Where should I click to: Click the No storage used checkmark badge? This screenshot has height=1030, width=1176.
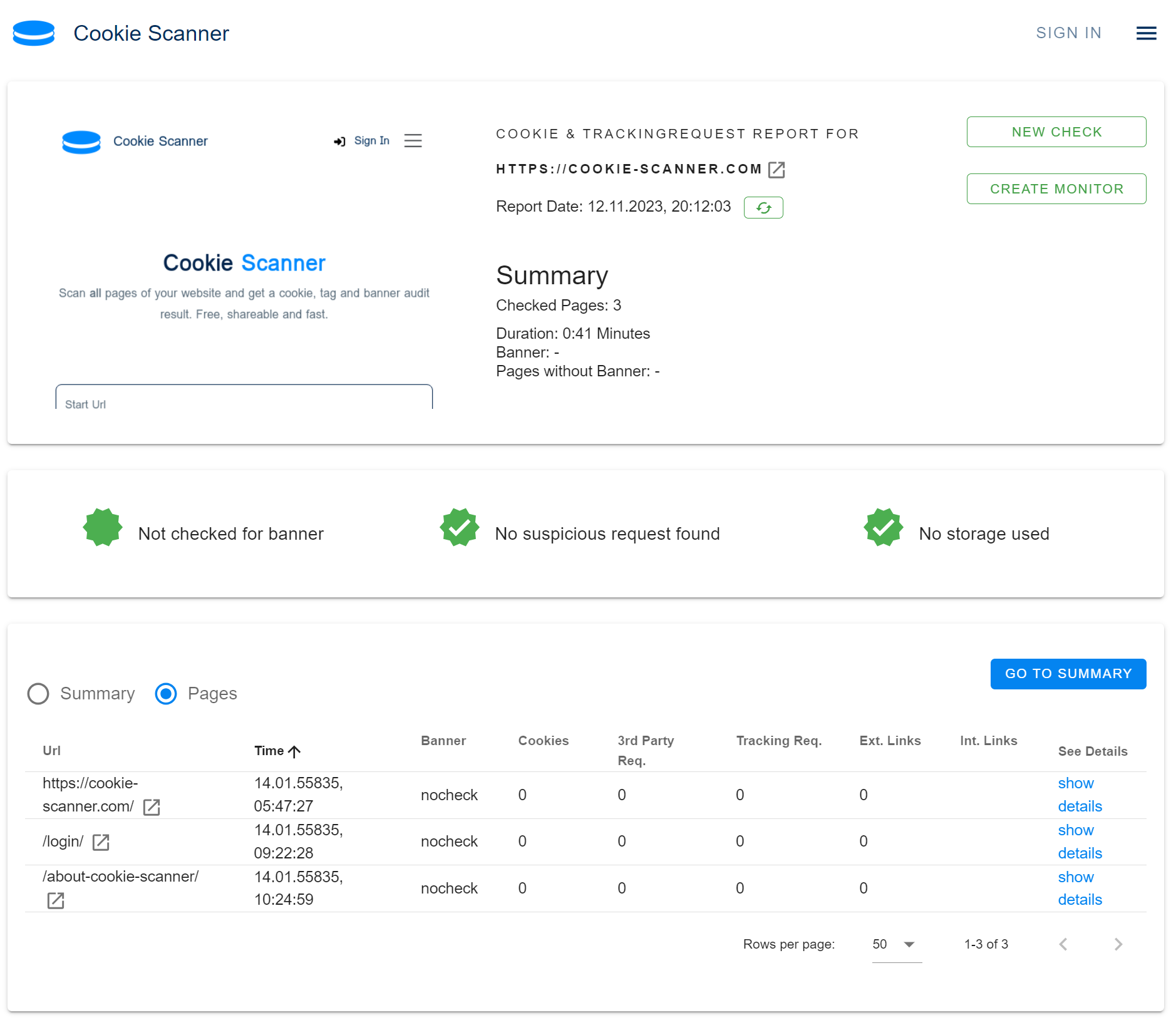click(x=884, y=527)
